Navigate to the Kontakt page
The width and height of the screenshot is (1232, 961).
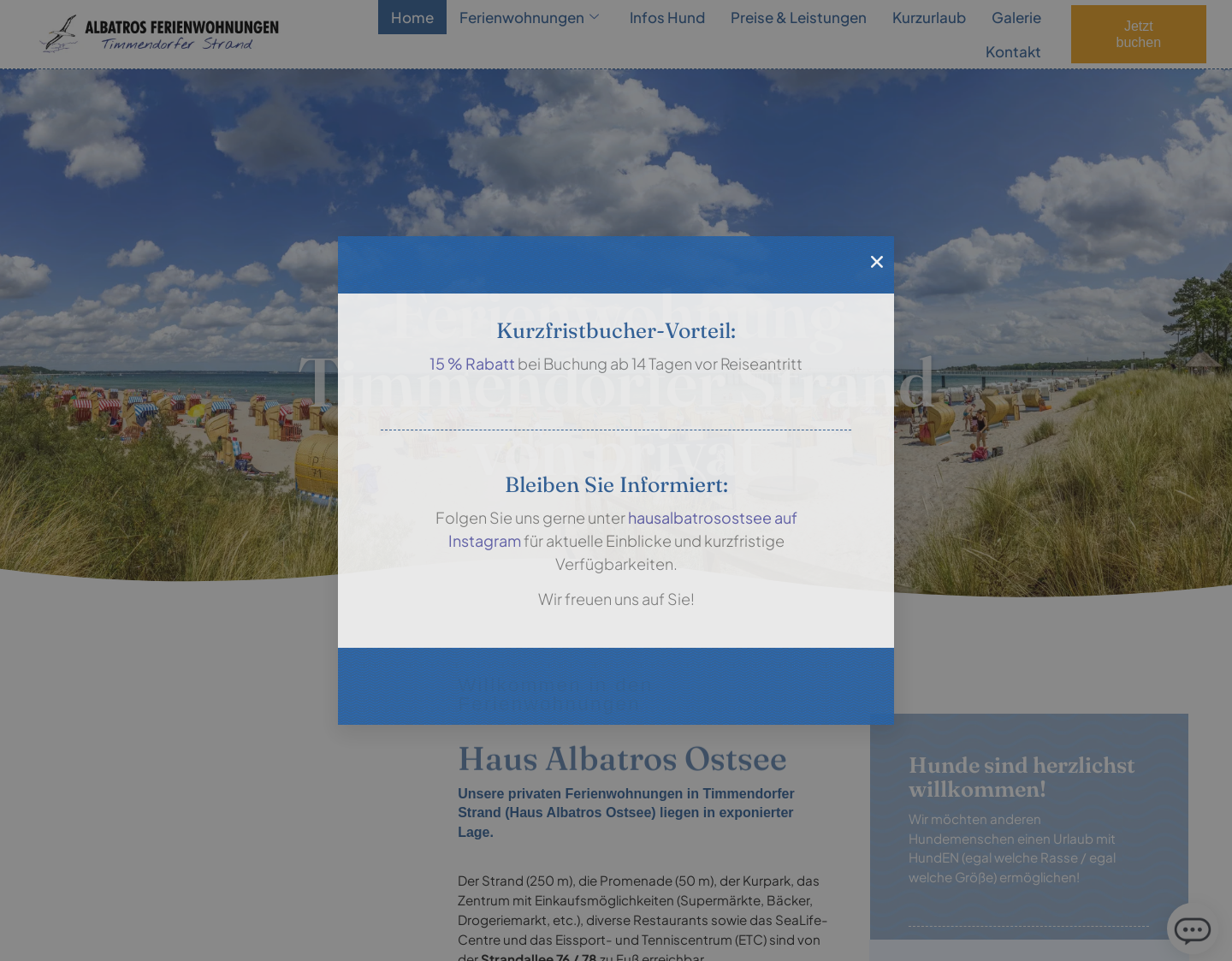[x=1013, y=51]
